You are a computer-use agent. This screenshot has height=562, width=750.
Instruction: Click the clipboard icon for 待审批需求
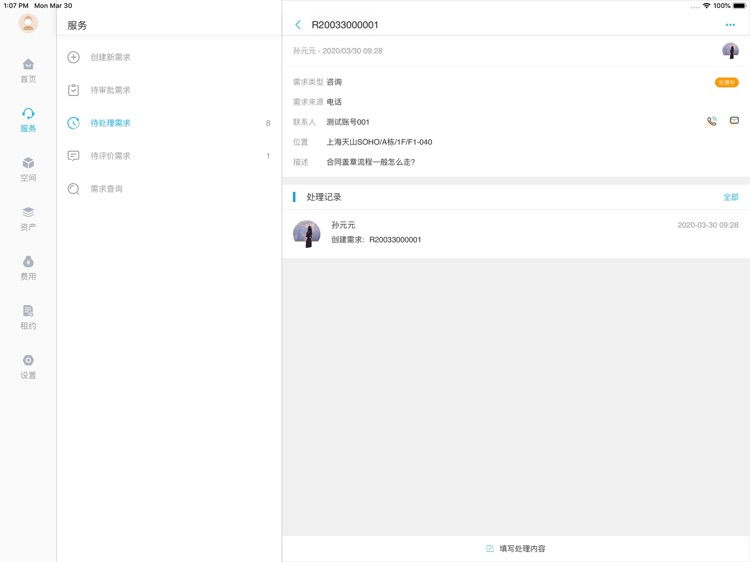73,90
